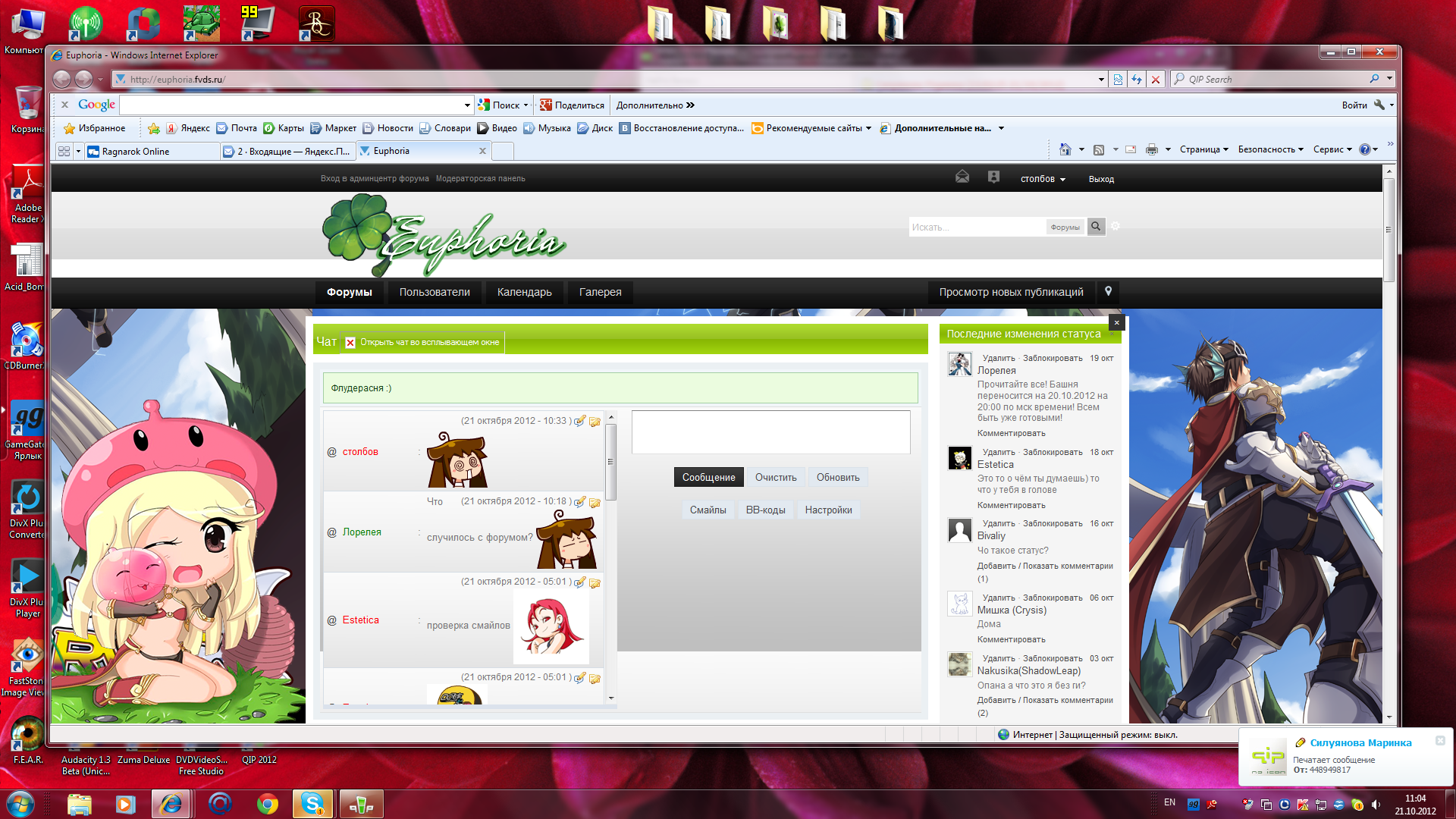Click edit icon on столбов 10:33 chat message
Screen dimensions: 1456x819
(x=580, y=421)
